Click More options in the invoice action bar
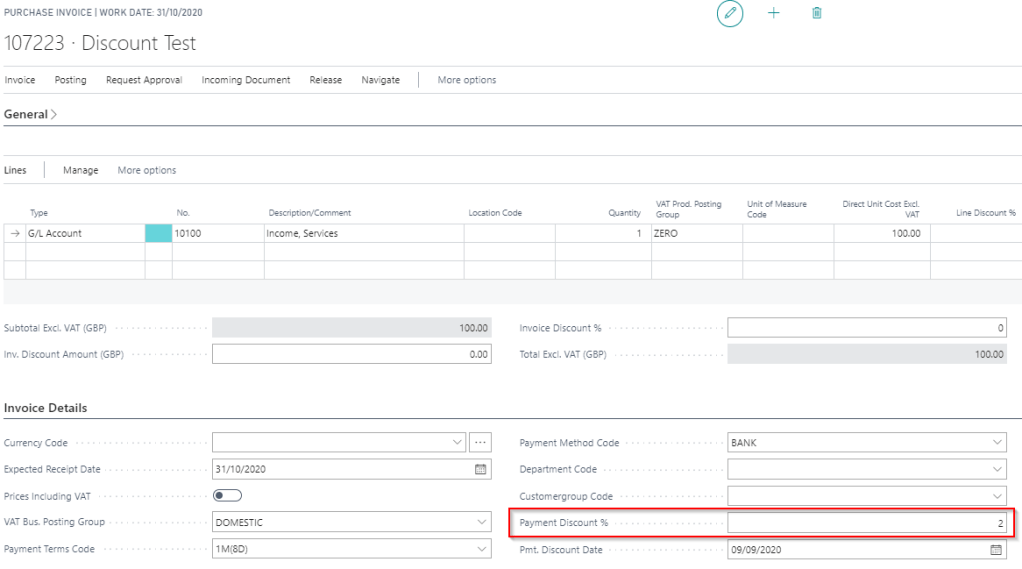 (466, 80)
